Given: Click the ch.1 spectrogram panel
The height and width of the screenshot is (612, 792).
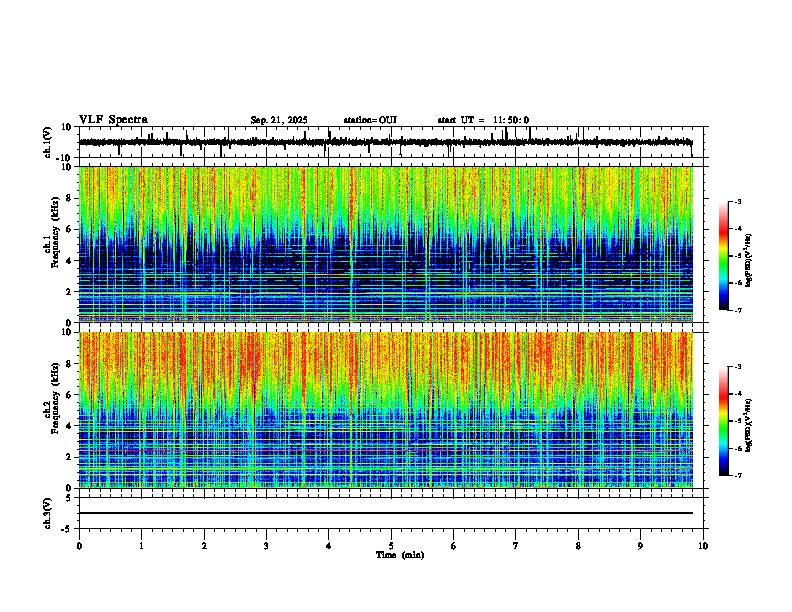Looking at the screenshot, I should tap(385, 244).
